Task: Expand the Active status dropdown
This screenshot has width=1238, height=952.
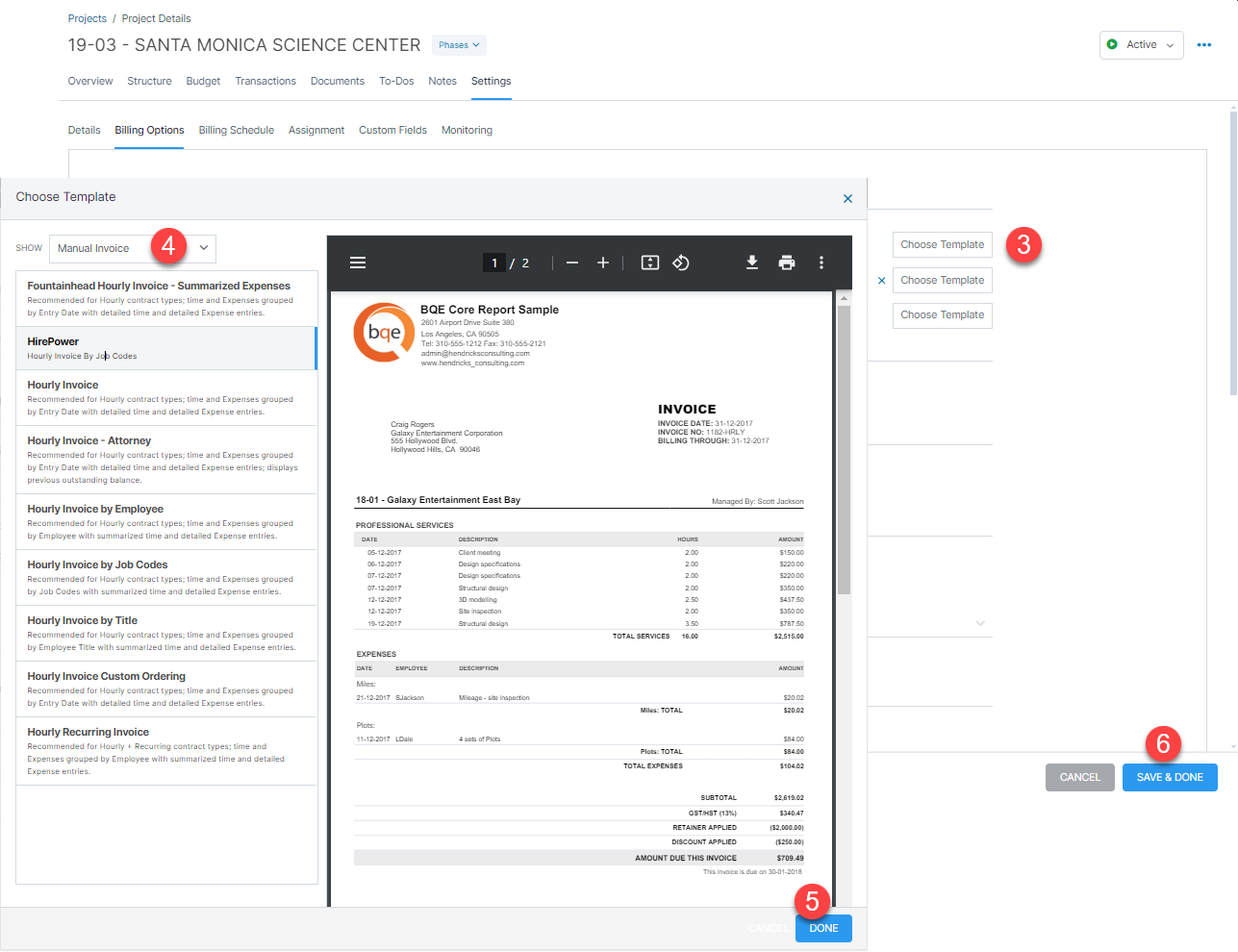Action: click(1168, 44)
